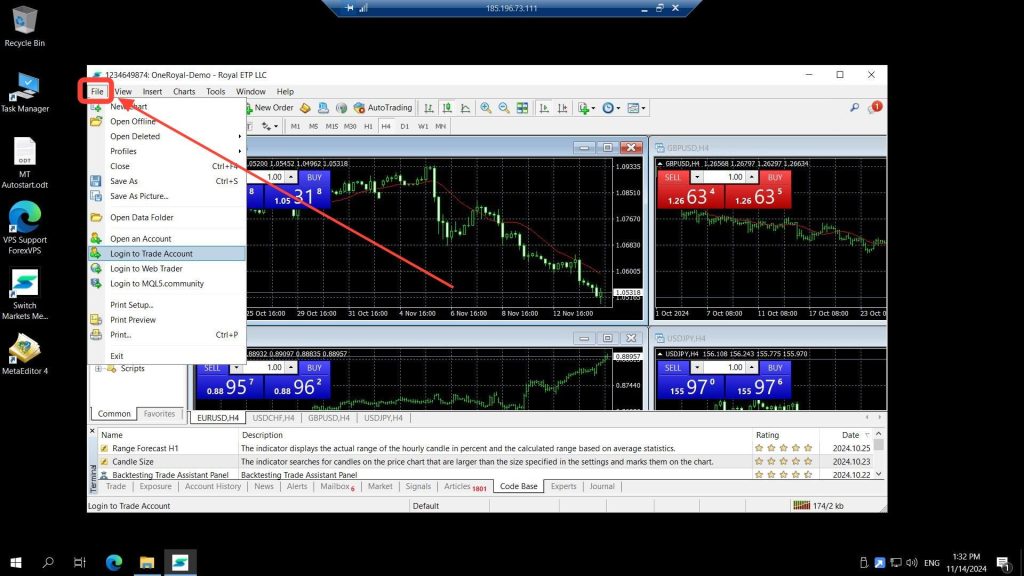Increase GBPUSD volume with up arrow

coord(752,177)
